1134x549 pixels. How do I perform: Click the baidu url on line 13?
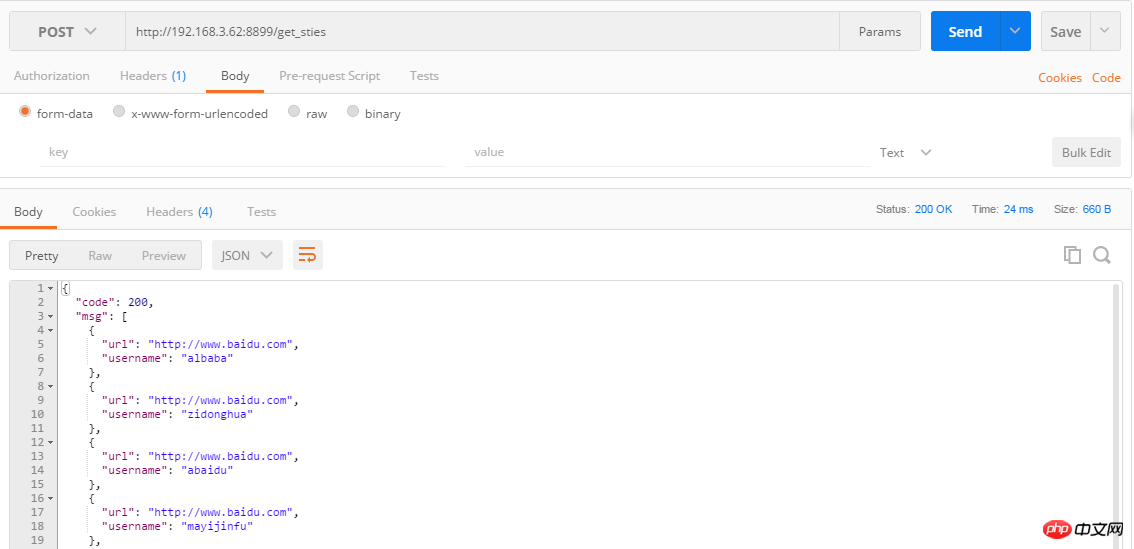(x=221, y=456)
